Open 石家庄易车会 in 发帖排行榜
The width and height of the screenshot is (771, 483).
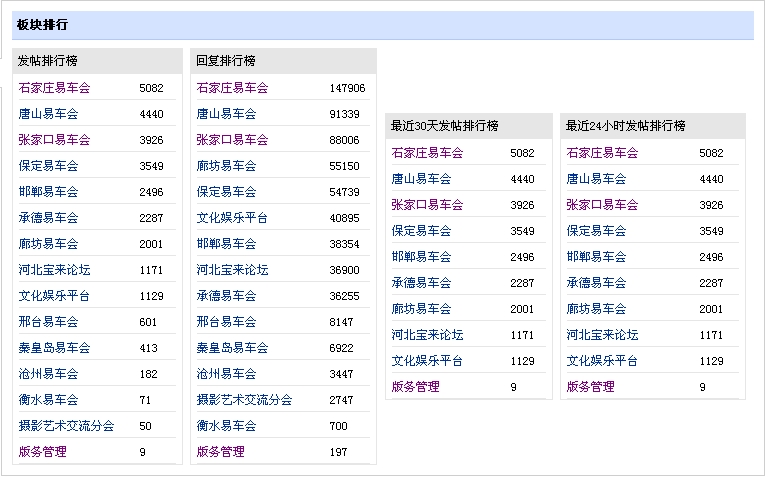(55, 88)
